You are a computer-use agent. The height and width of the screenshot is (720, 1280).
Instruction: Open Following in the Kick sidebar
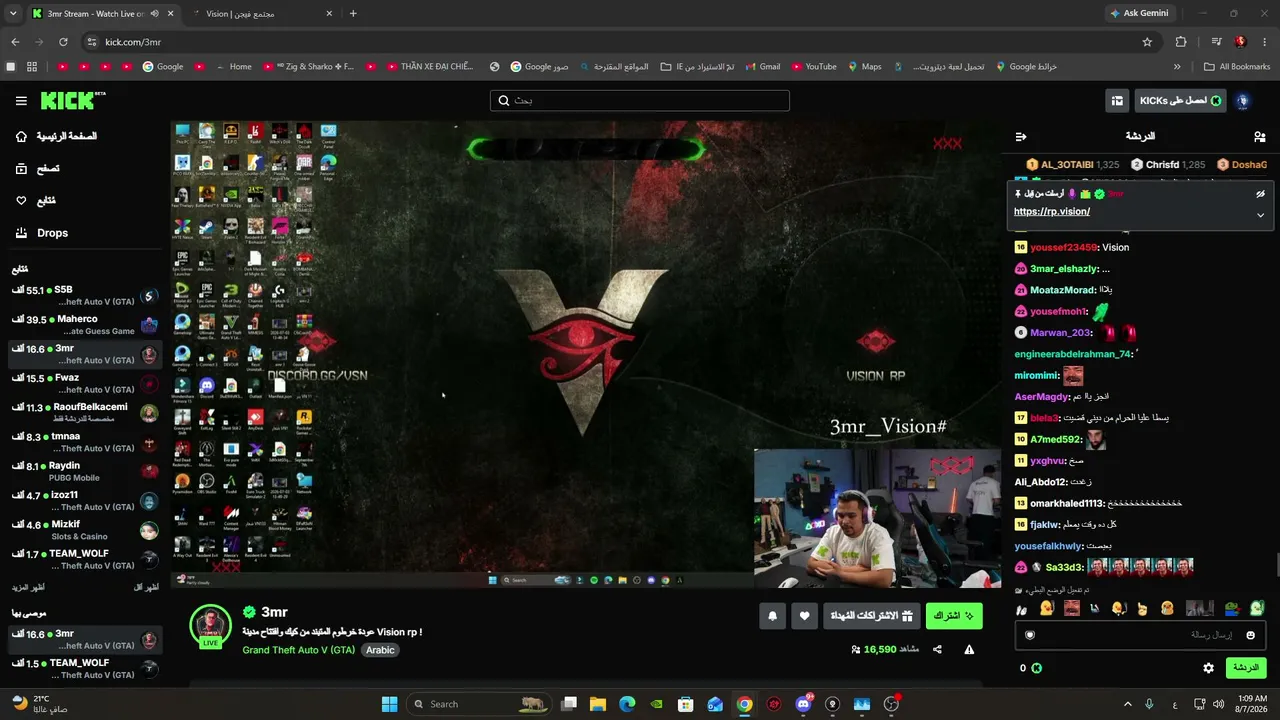coord(36,201)
